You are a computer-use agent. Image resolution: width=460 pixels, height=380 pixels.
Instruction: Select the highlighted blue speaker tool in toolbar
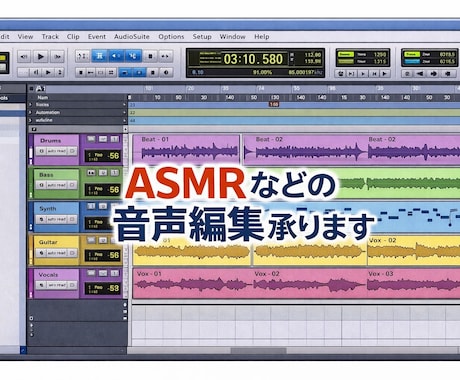(116, 56)
